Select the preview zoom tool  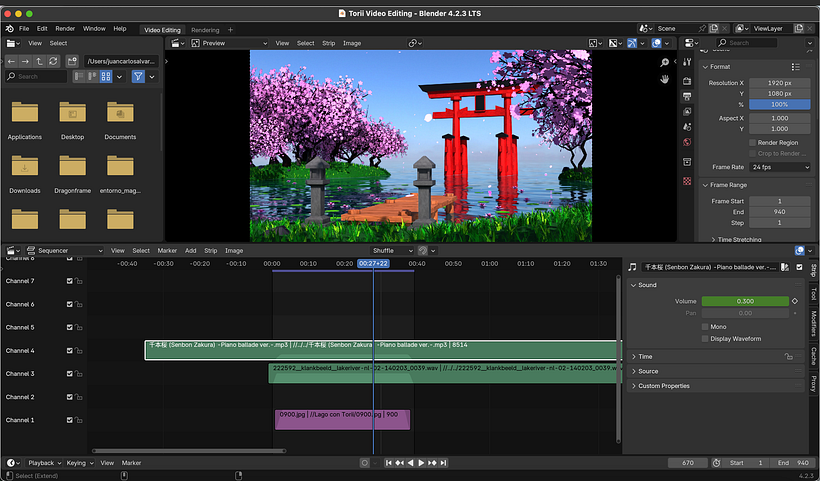pyautogui.click(x=665, y=63)
